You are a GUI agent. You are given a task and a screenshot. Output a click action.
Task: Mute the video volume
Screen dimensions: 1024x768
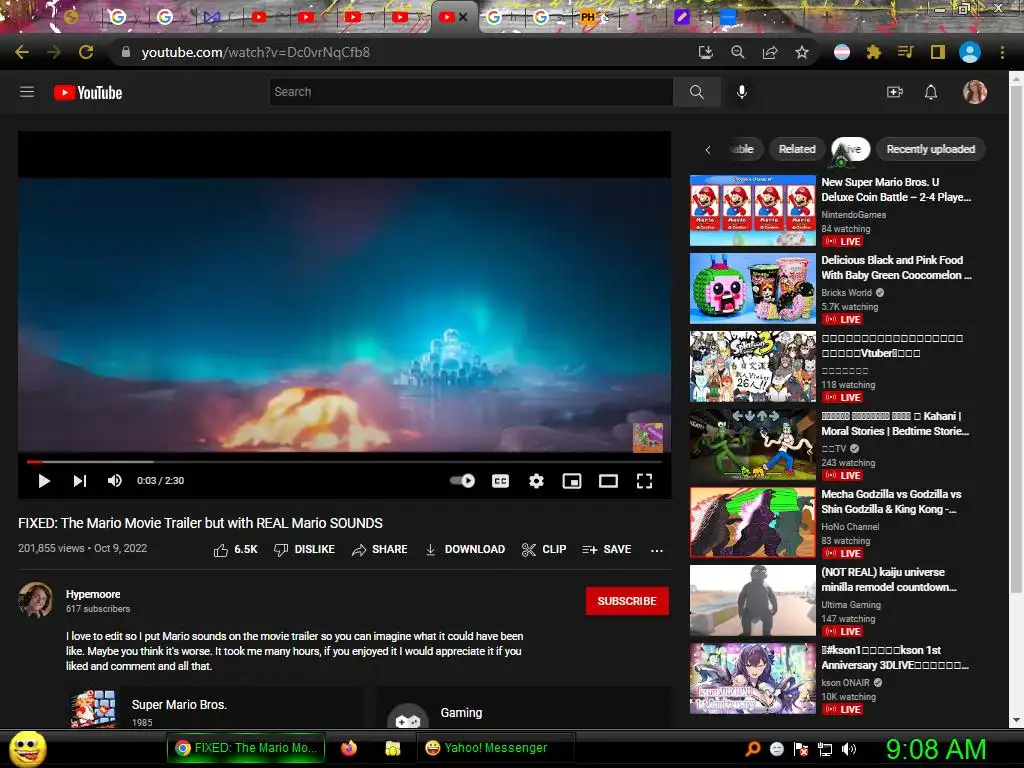pos(115,481)
